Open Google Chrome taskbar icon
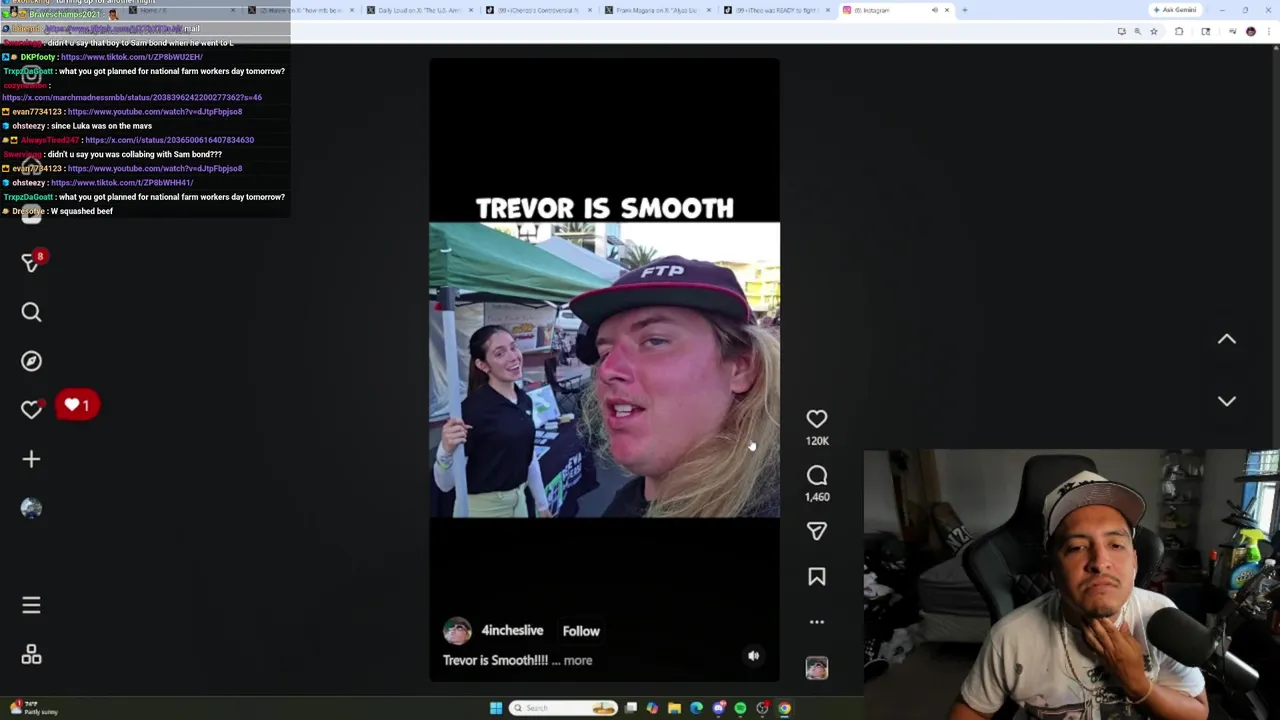Image resolution: width=1280 pixels, height=720 pixels. (784, 708)
